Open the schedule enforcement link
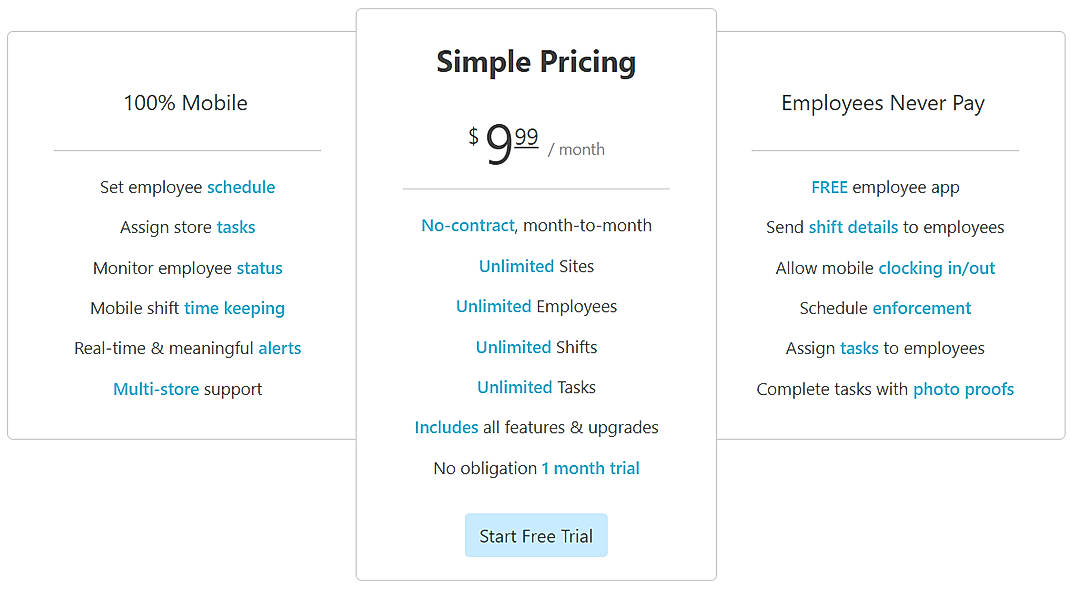 pyautogui.click(x=921, y=308)
